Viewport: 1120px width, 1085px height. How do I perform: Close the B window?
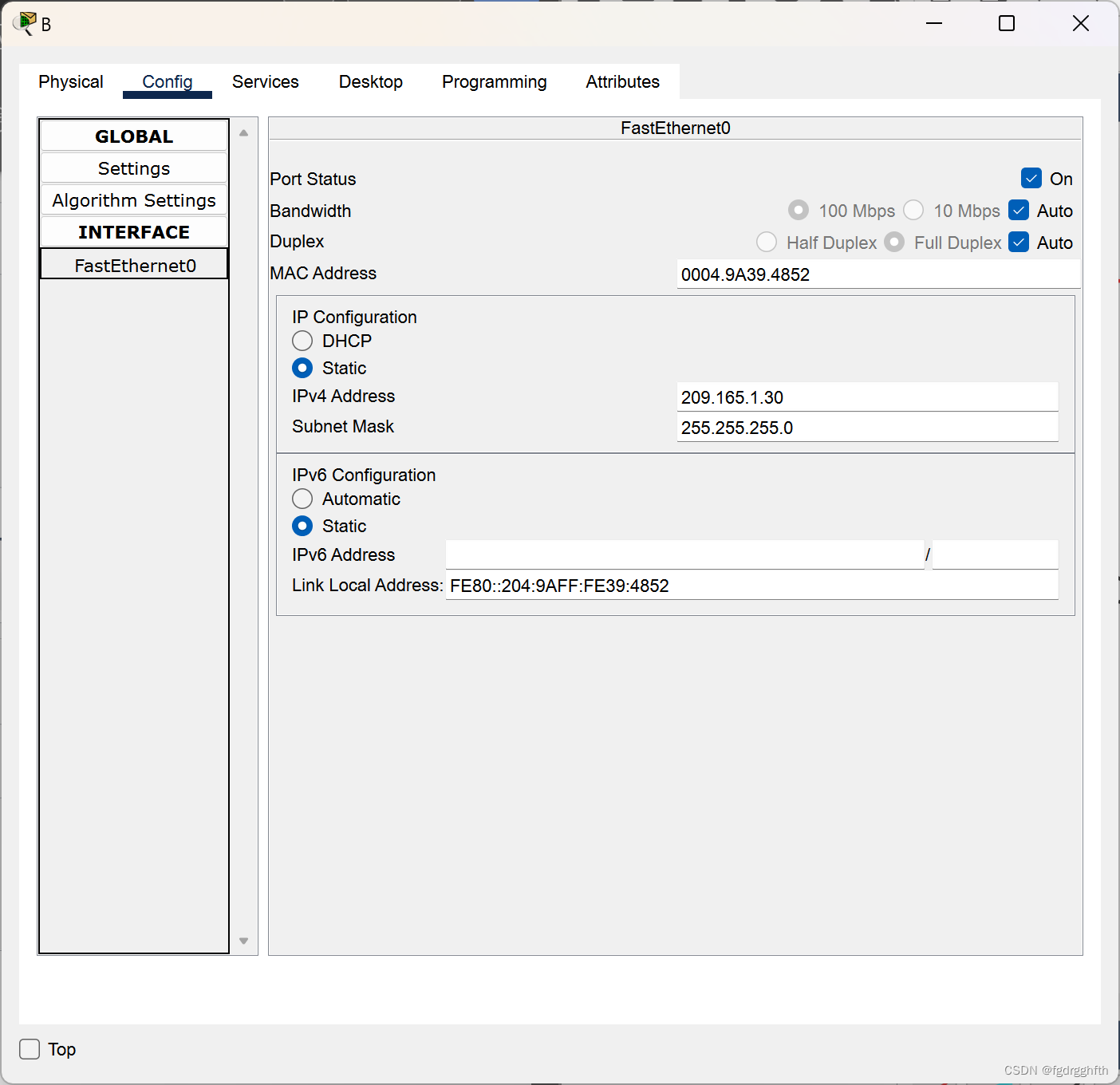pyautogui.click(x=1081, y=23)
